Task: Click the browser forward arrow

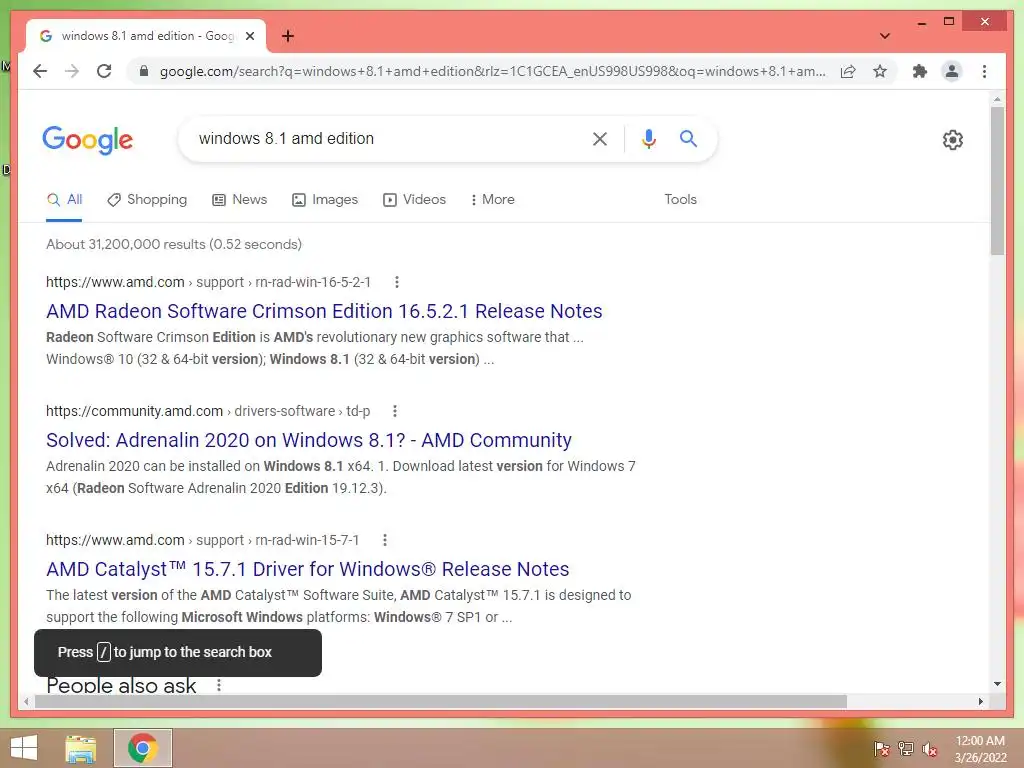Action: click(x=72, y=71)
